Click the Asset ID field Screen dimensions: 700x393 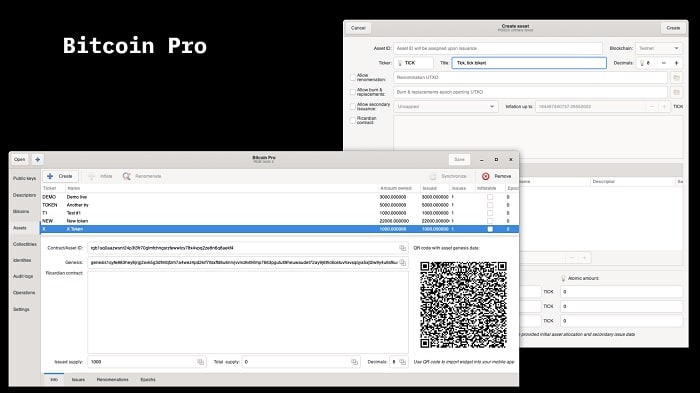coord(498,48)
